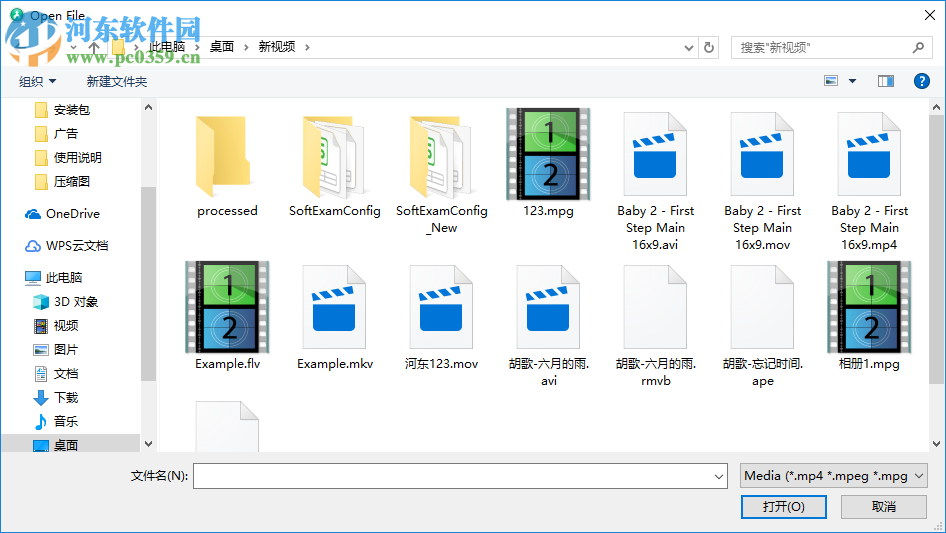This screenshot has width=946, height=533.
Task: Select the 河东123.mov file icon
Action: pyautogui.click(x=441, y=307)
